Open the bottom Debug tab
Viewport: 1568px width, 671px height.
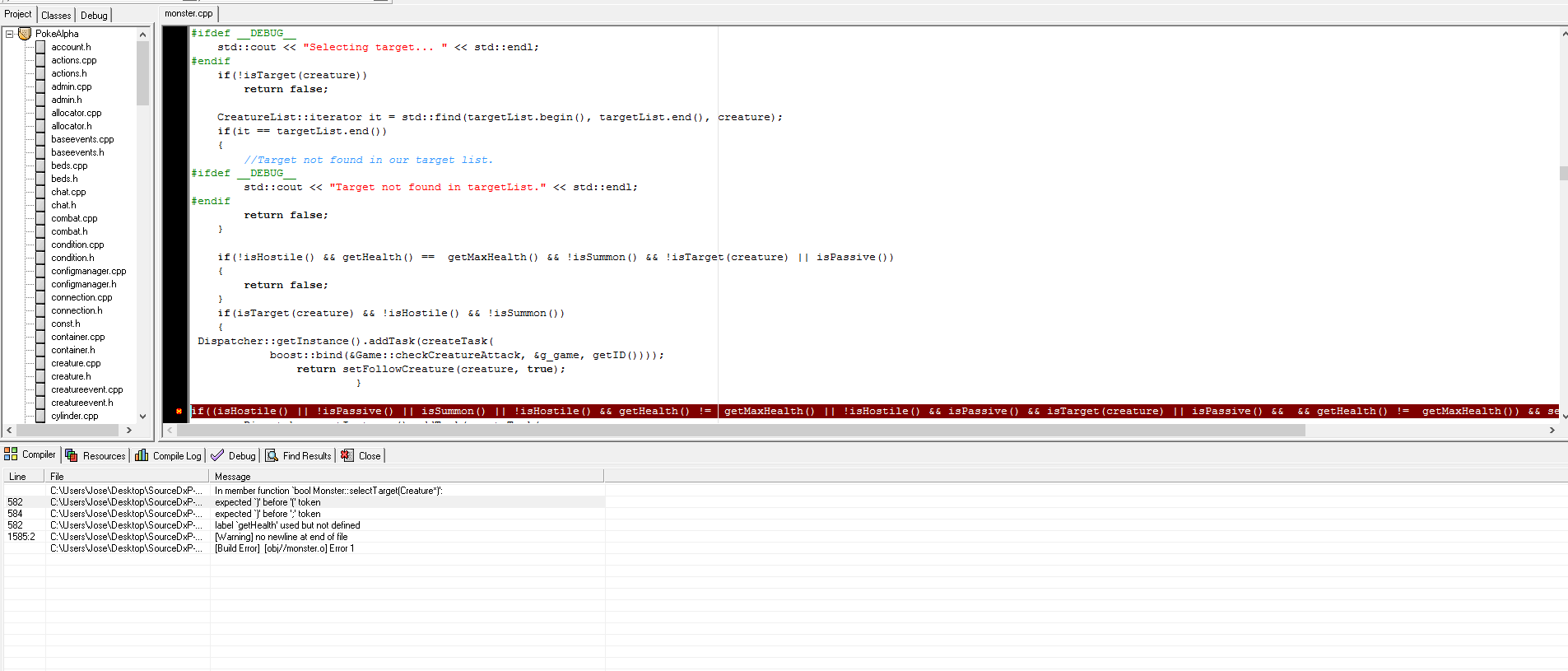tap(233, 455)
